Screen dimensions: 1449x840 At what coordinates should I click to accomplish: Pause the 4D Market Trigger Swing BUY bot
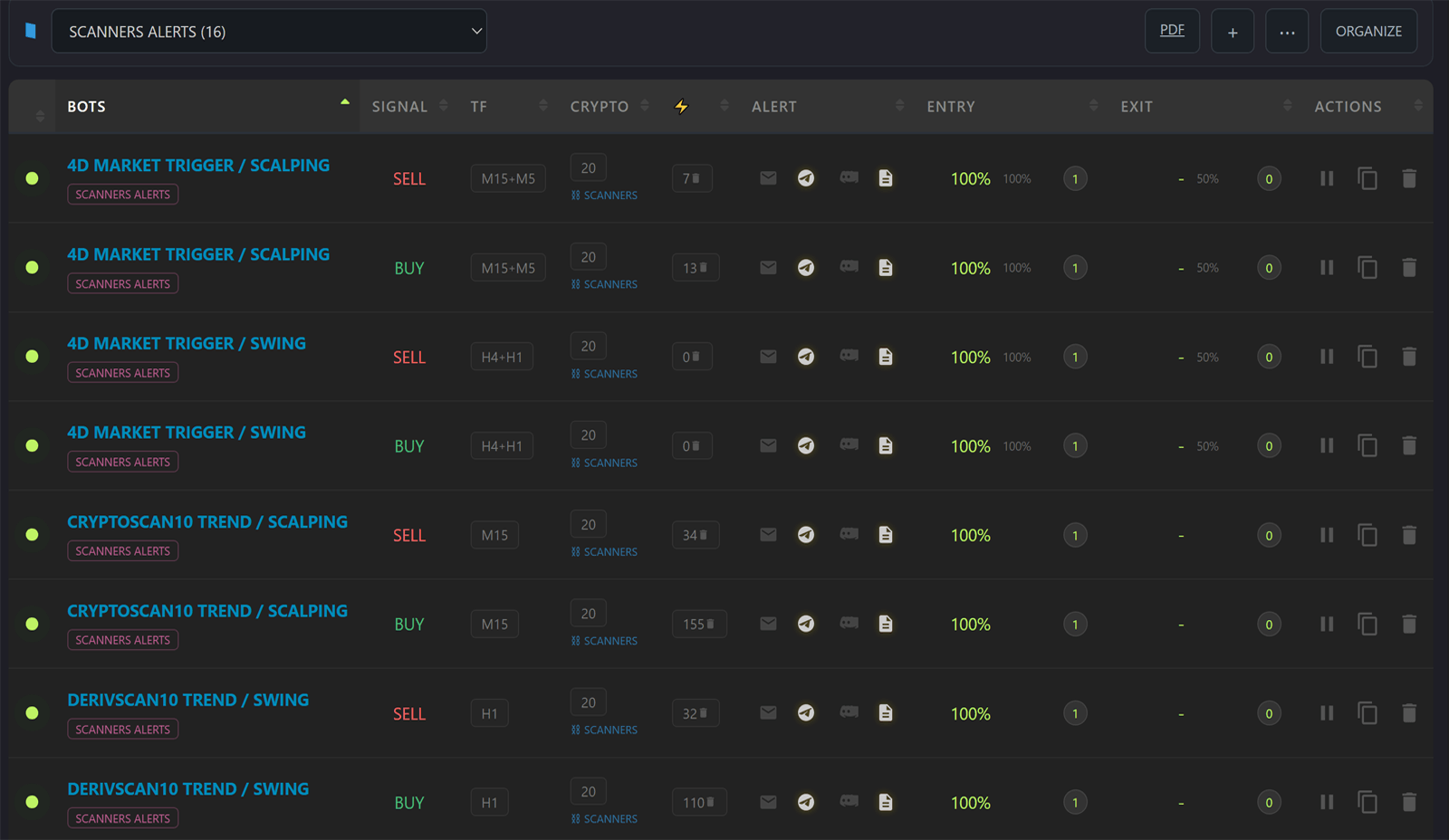1327,445
